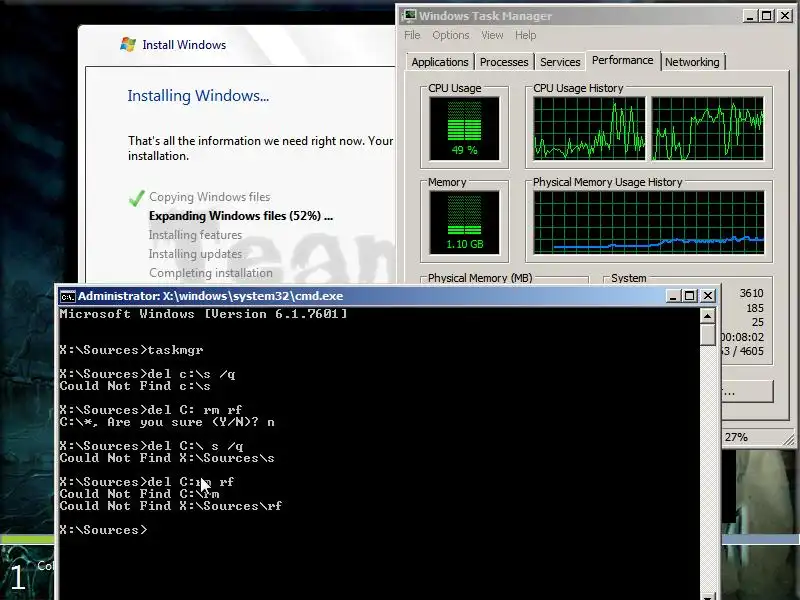
Task: Click the Task Manager resize grip corner
Action: click(x=789, y=438)
